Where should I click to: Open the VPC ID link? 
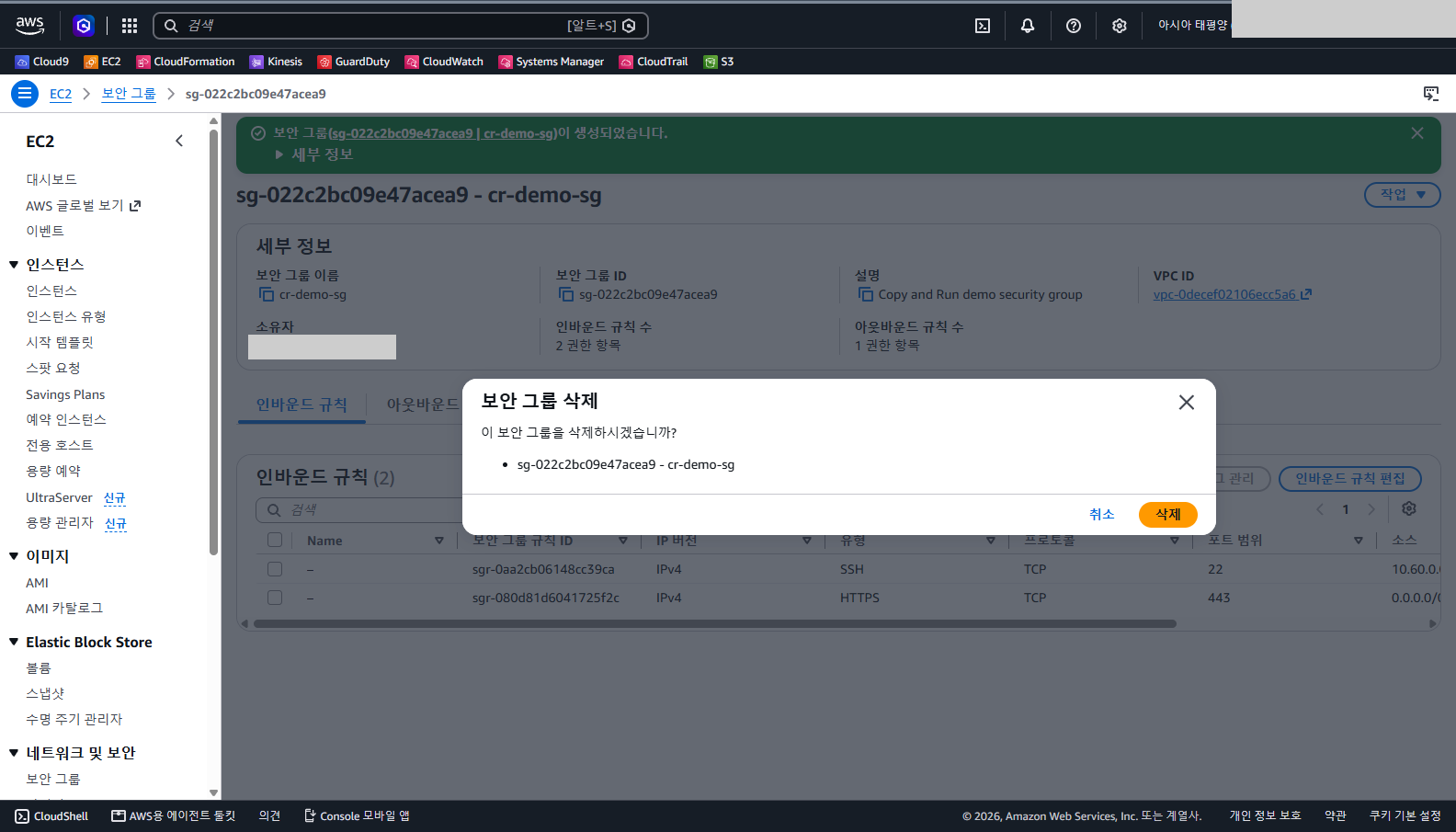pyautogui.click(x=1232, y=294)
